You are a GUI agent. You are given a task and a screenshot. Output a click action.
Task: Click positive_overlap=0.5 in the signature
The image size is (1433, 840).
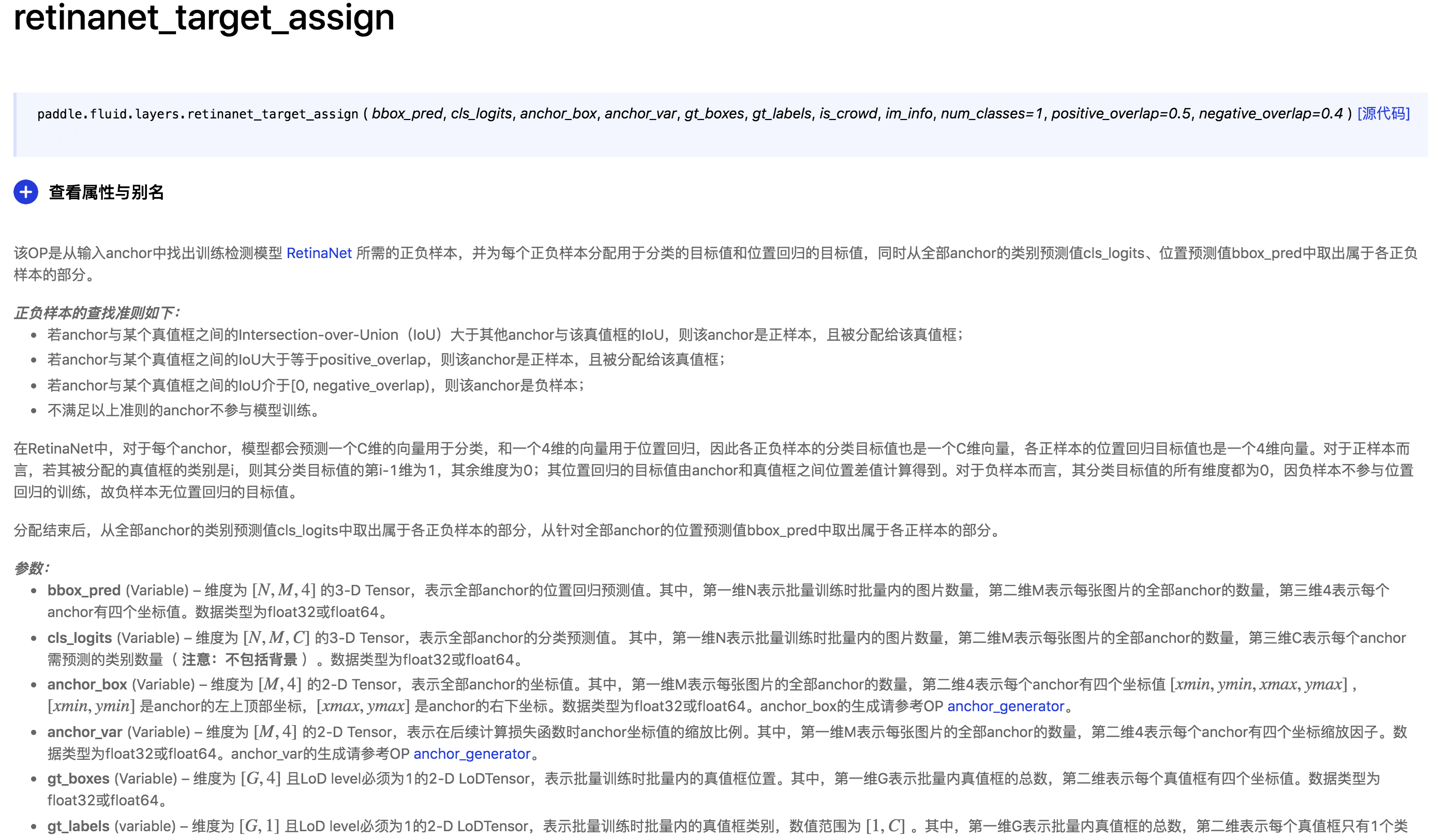(1120, 113)
